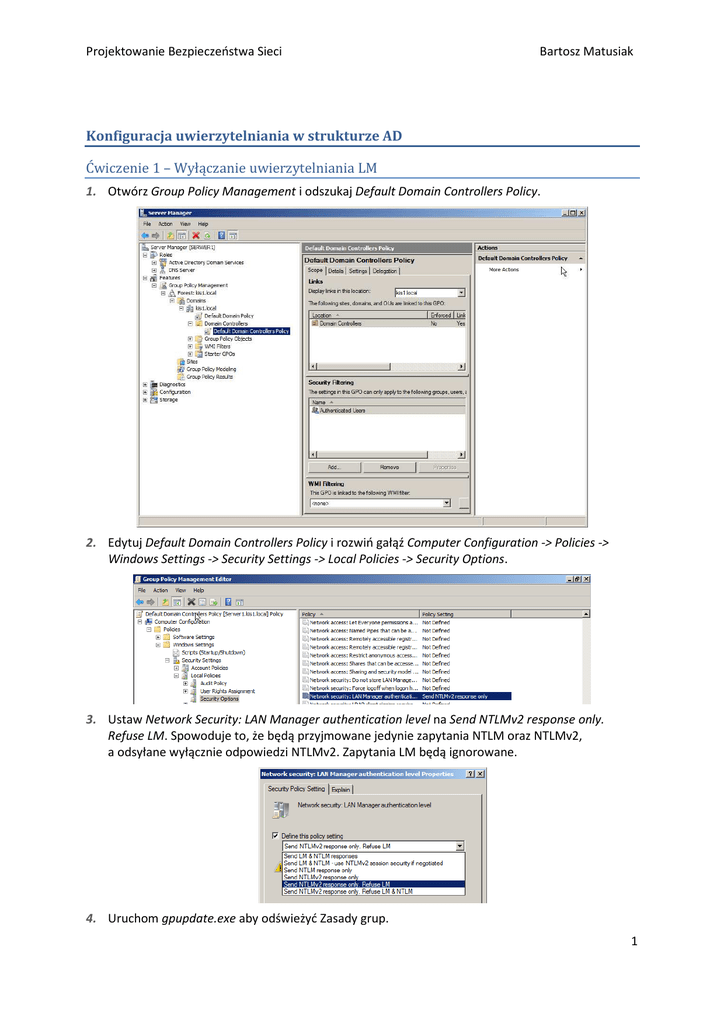Click the Back arrow in Server Manager toolbar
Screen dimensions: 724x1024
[145, 236]
